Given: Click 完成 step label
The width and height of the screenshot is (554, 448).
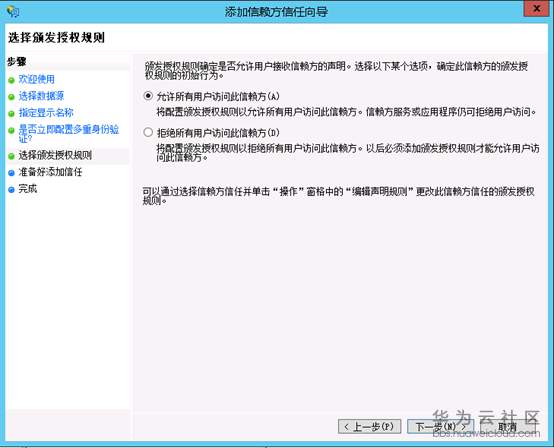Looking at the screenshot, I should [x=28, y=189].
